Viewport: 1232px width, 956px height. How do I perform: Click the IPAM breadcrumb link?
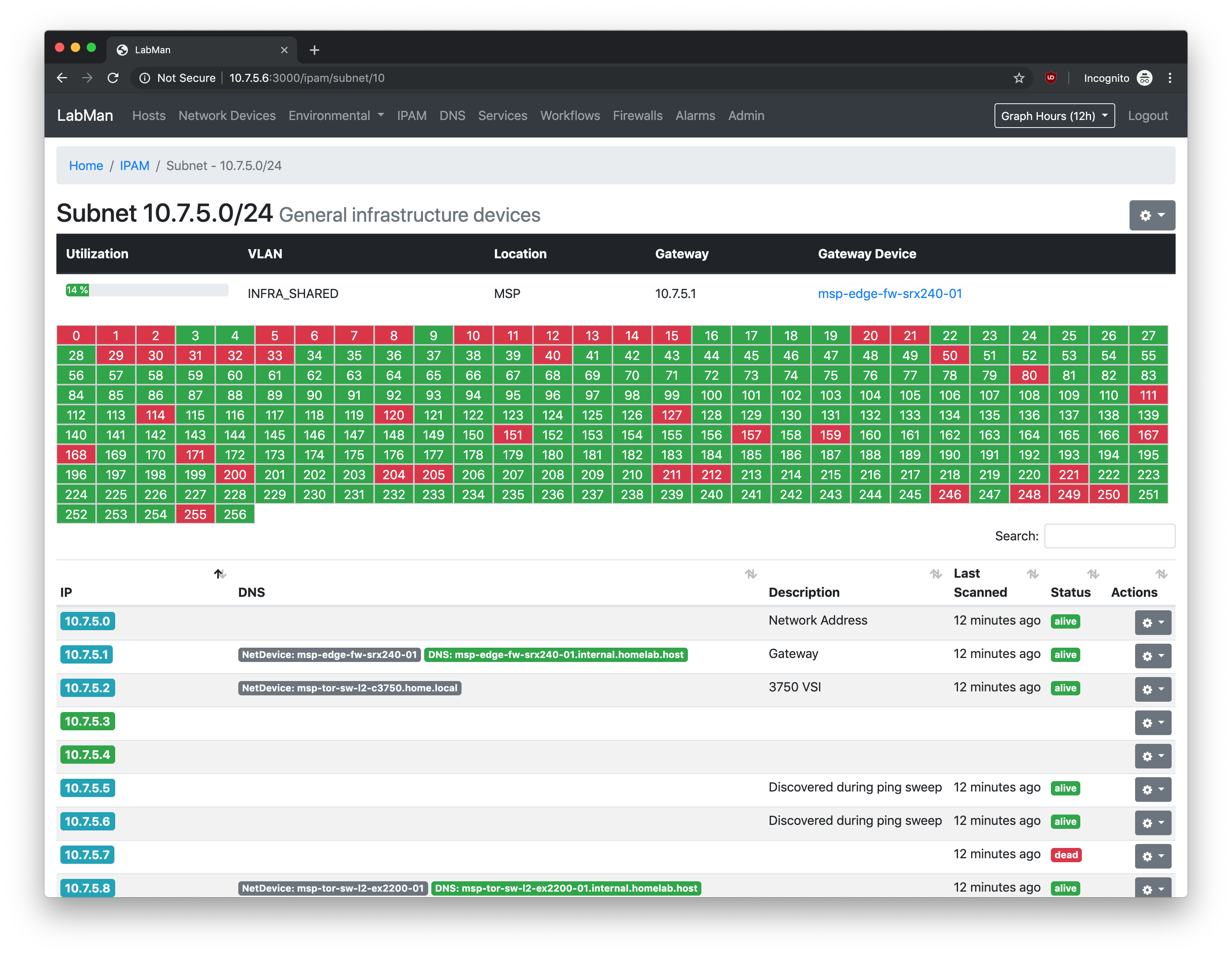pyautogui.click(x=134, y=166)
